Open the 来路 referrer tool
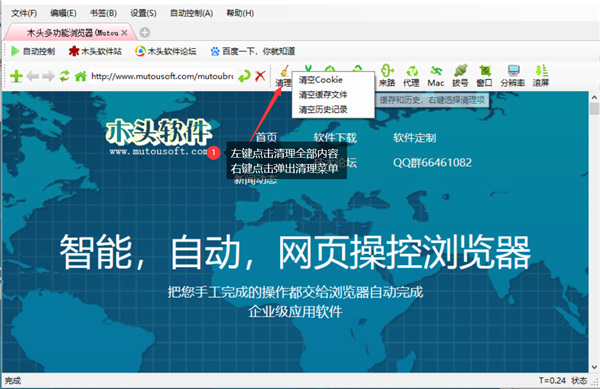 [387, 76]
